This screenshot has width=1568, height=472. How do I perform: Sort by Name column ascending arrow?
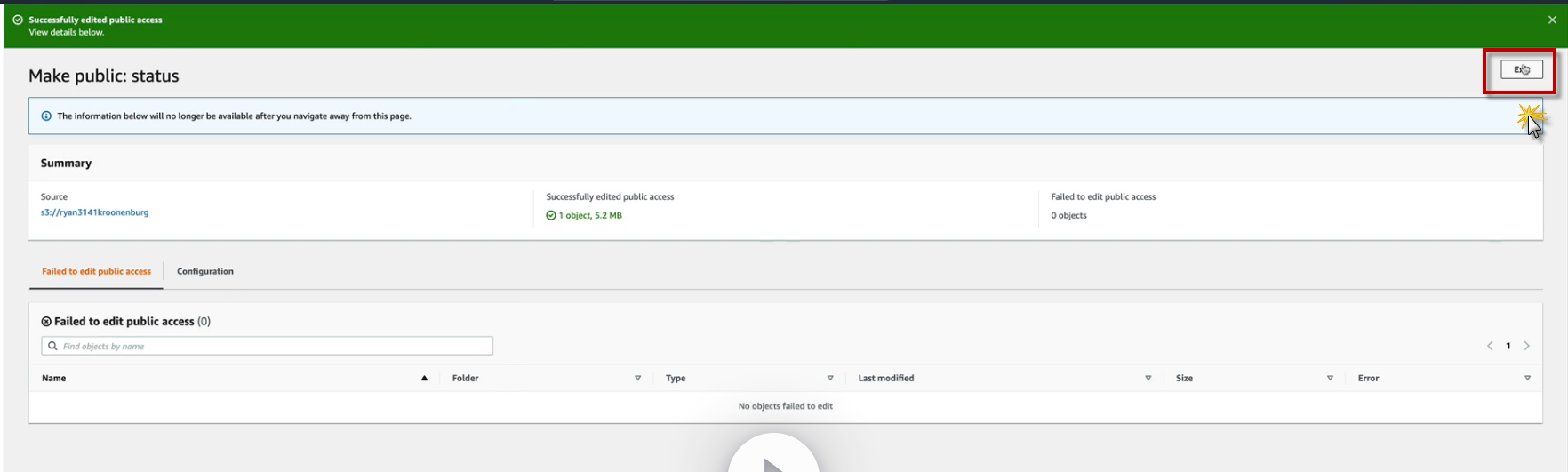click(x=424, y=378)
